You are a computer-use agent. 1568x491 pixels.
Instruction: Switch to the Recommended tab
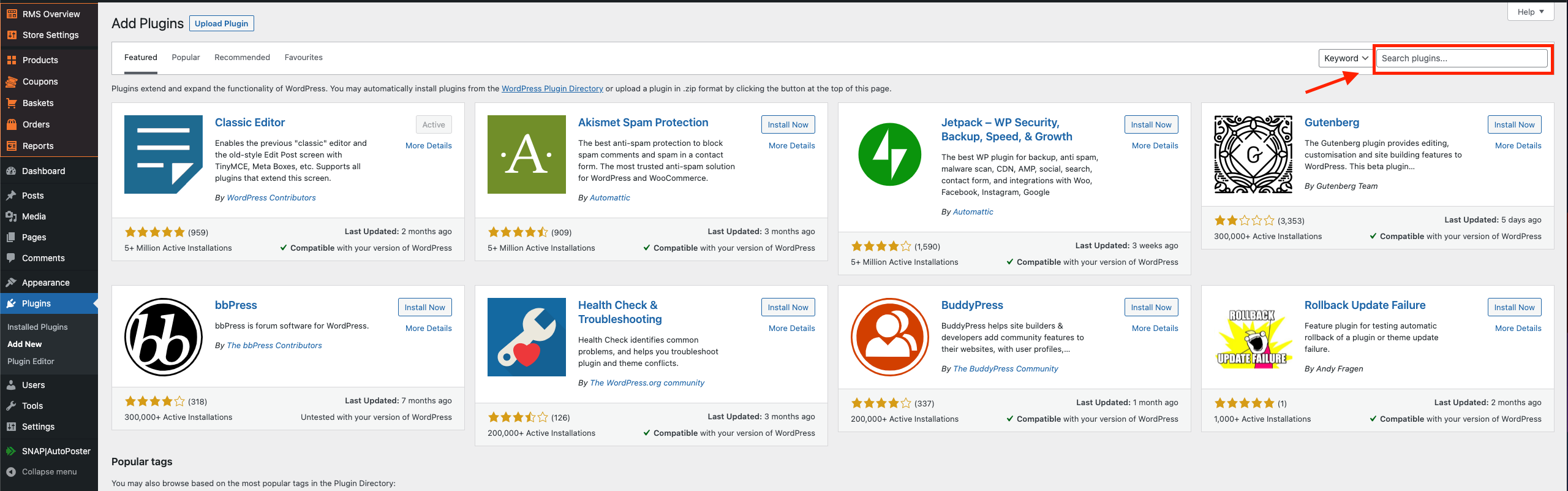(x=242, y=58)
